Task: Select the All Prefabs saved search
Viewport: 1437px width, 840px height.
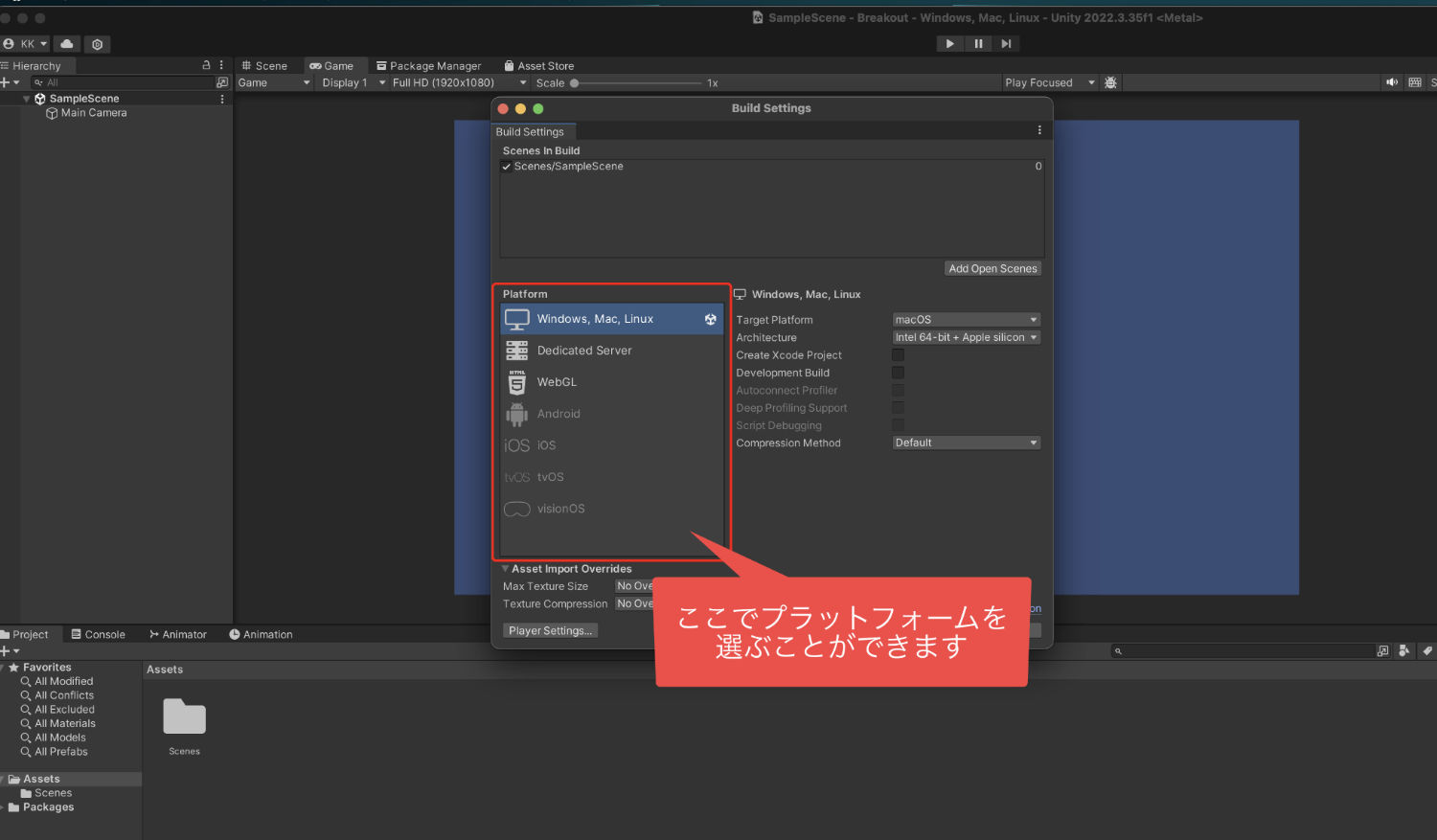Action: (55, 752)
